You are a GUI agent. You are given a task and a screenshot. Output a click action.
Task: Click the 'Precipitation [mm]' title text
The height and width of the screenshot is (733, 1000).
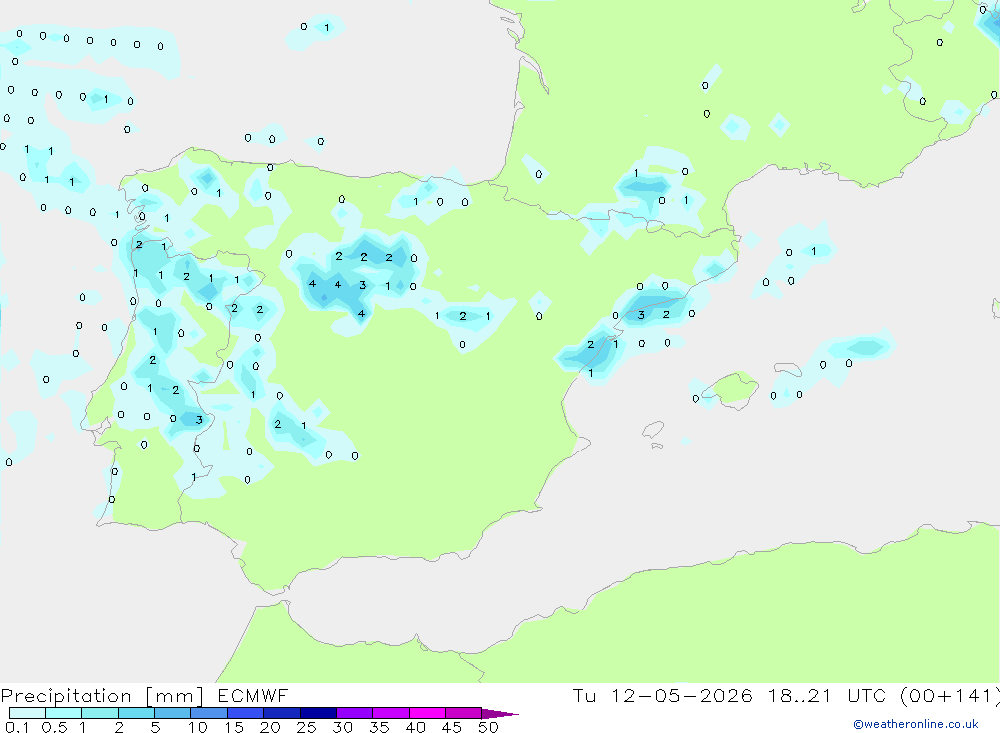pos(102,696)
